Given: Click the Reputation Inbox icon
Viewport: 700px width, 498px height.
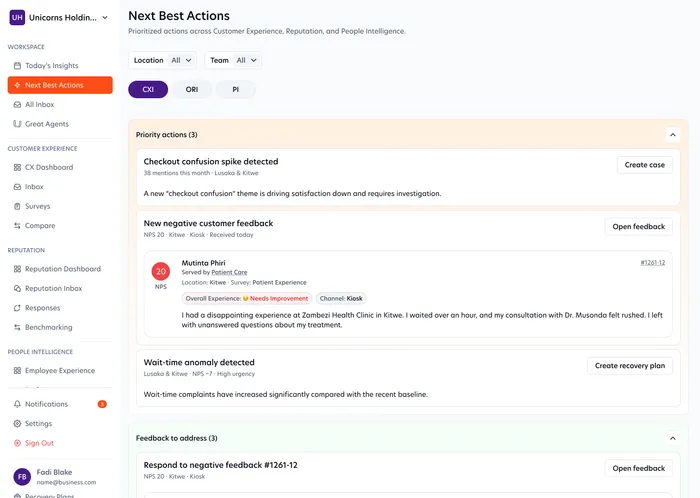Looking at the screenshot, I should point(17,288).
